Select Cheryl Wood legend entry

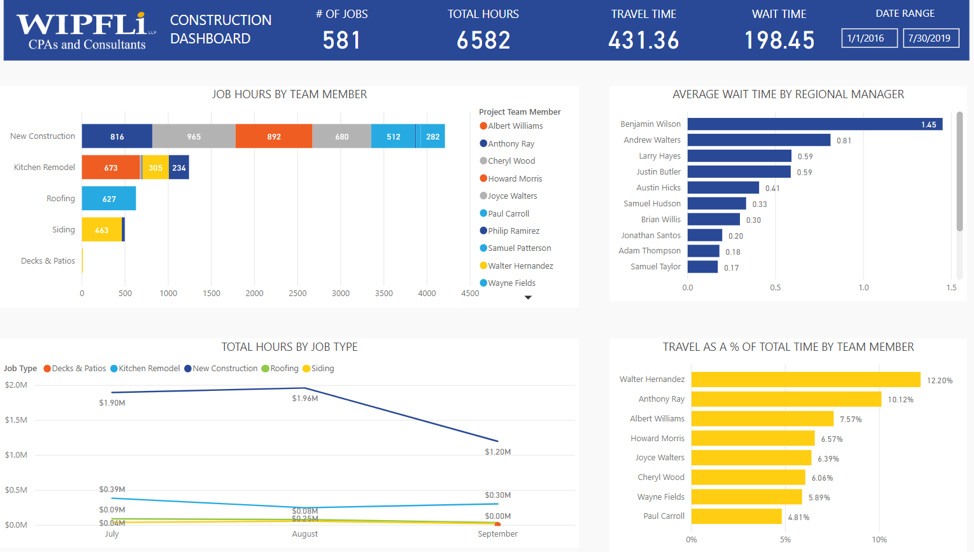[511, 161]
